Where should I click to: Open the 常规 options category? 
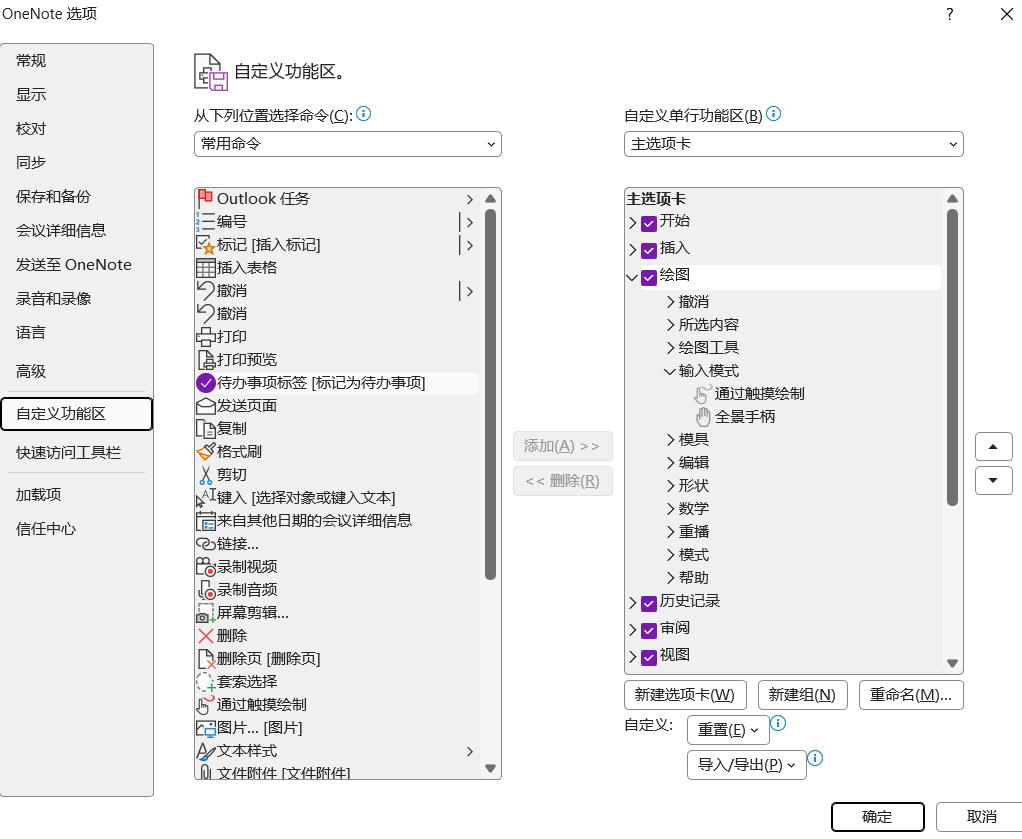[76, 61]
